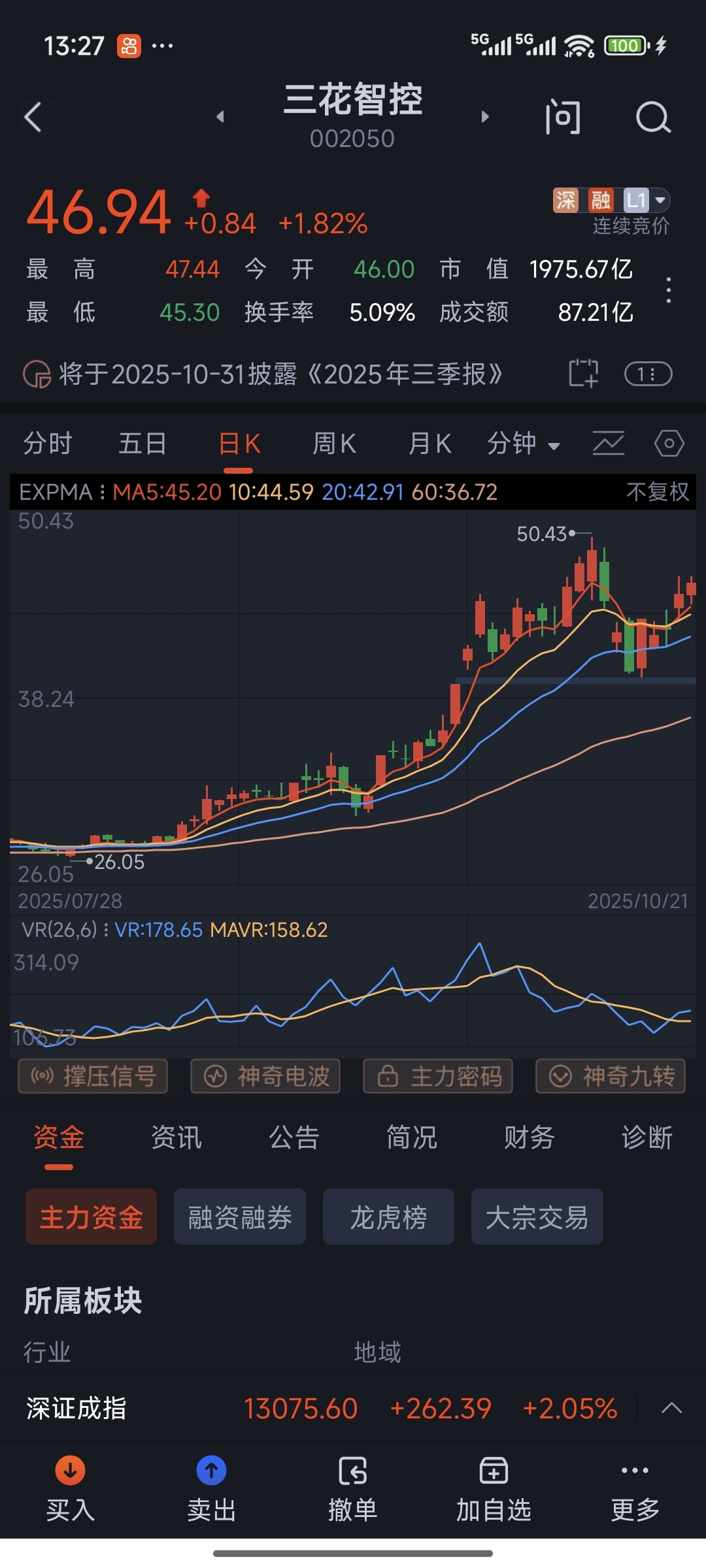Switch to the 分时 chart tab
The width and height of the screenshot is (706, 1568).
click(48, 444)
